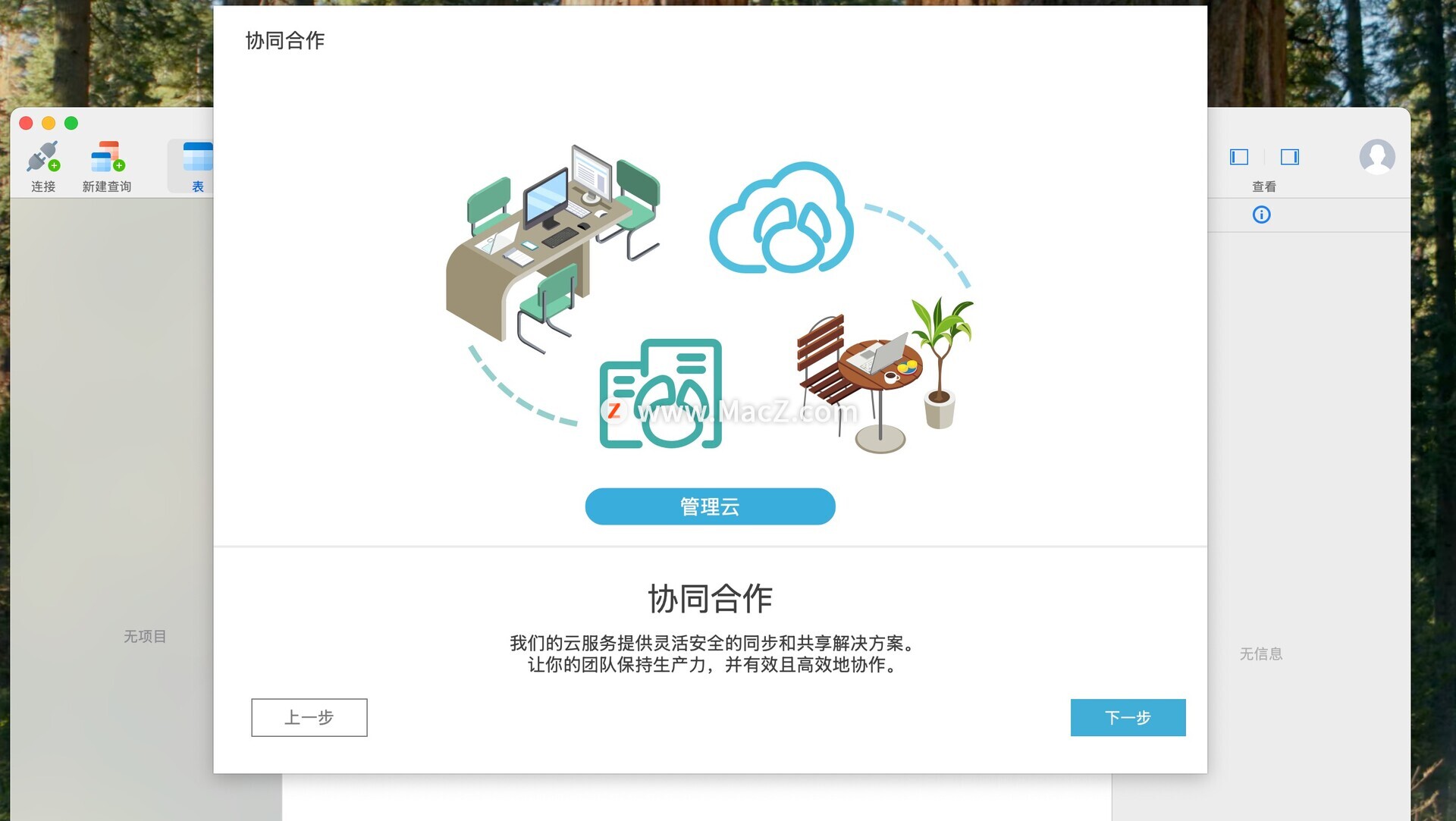The image size is (1456, 821).
Task: Click the 无信息 placeholder text
Action: (x=1261, y=653)
